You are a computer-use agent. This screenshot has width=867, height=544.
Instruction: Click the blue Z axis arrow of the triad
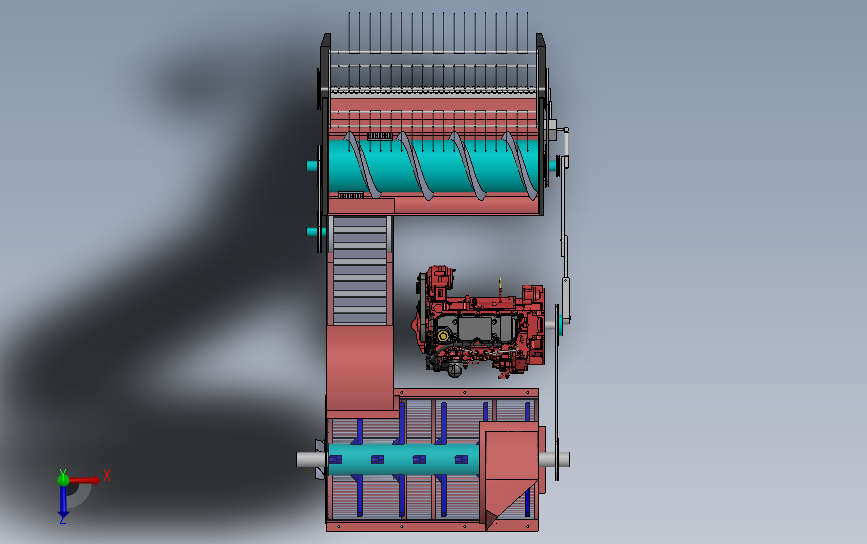pyautogui.click(x=63, y=502)
